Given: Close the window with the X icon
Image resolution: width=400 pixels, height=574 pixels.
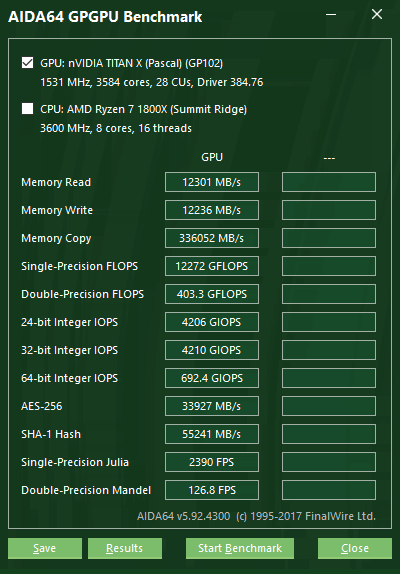Looking at the screenshot, I should tap(377, 15).
